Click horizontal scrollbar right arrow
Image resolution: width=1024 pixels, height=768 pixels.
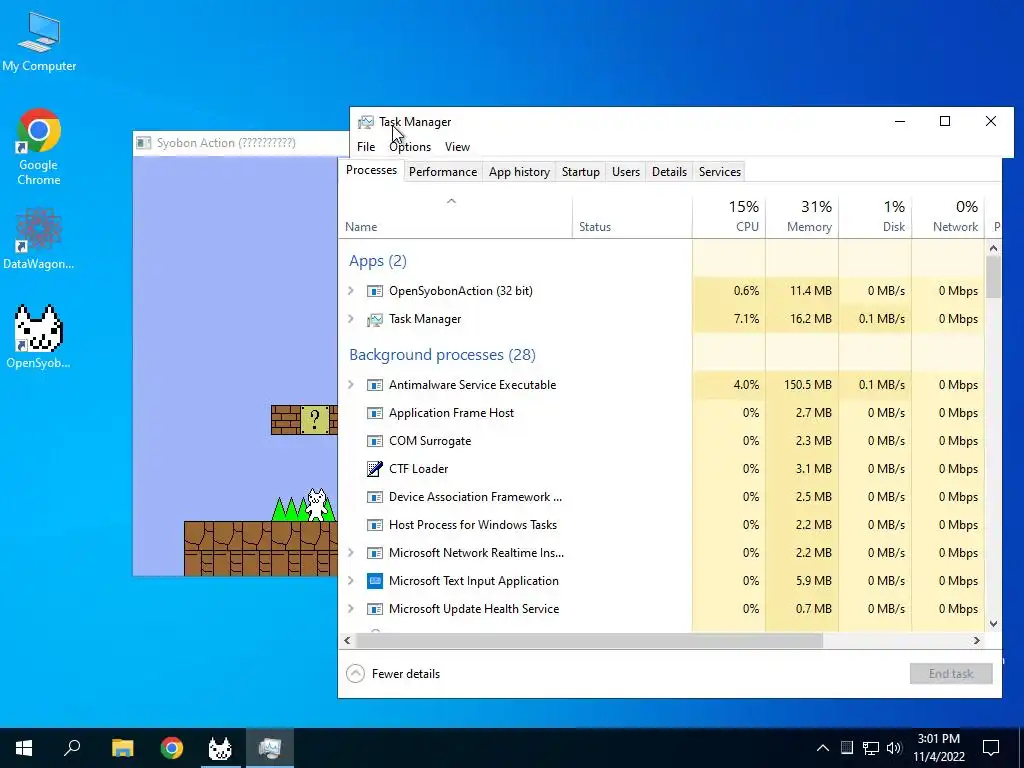(977, 641)
